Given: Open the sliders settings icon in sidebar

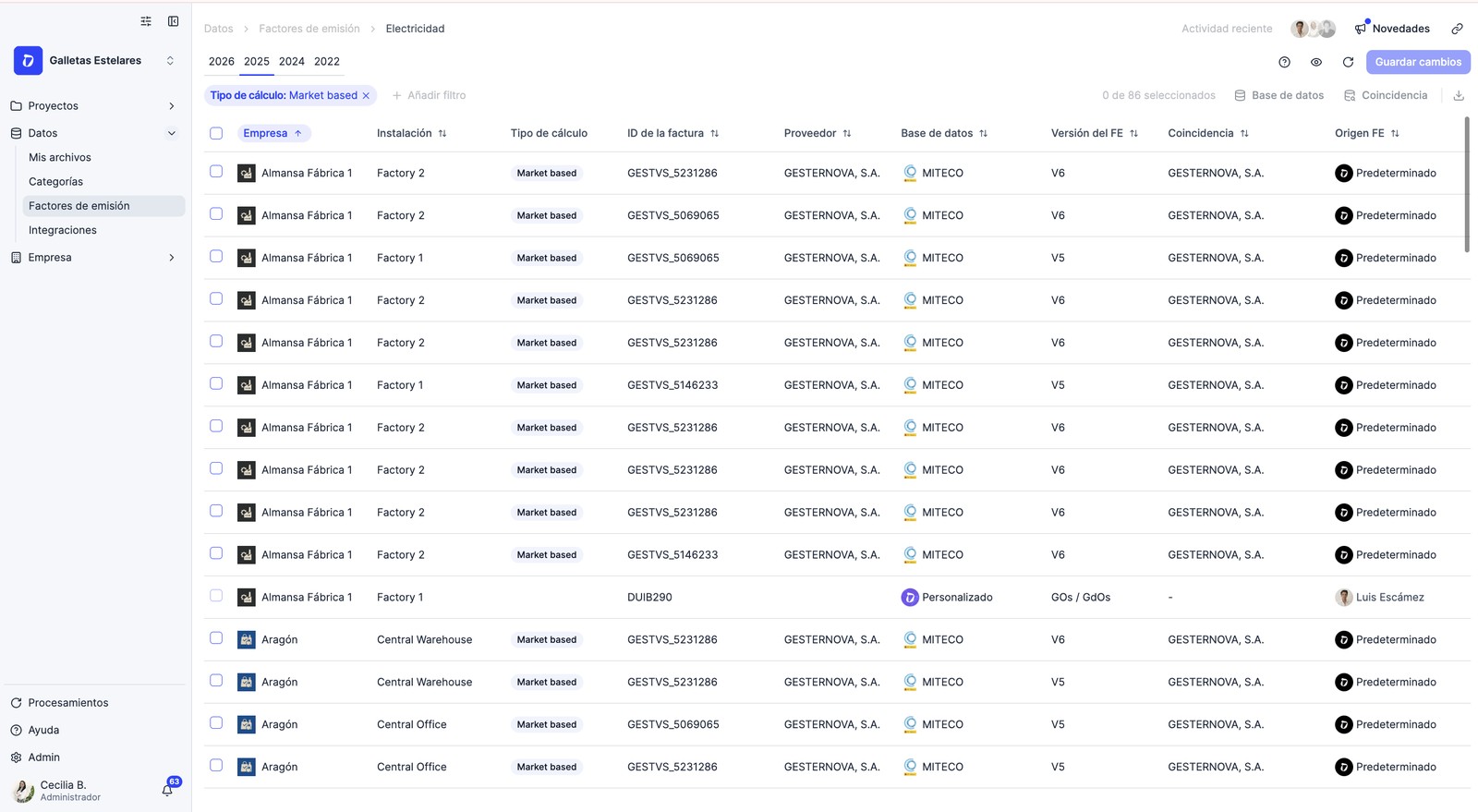Looking at the screenshot, I should (146, 21).
